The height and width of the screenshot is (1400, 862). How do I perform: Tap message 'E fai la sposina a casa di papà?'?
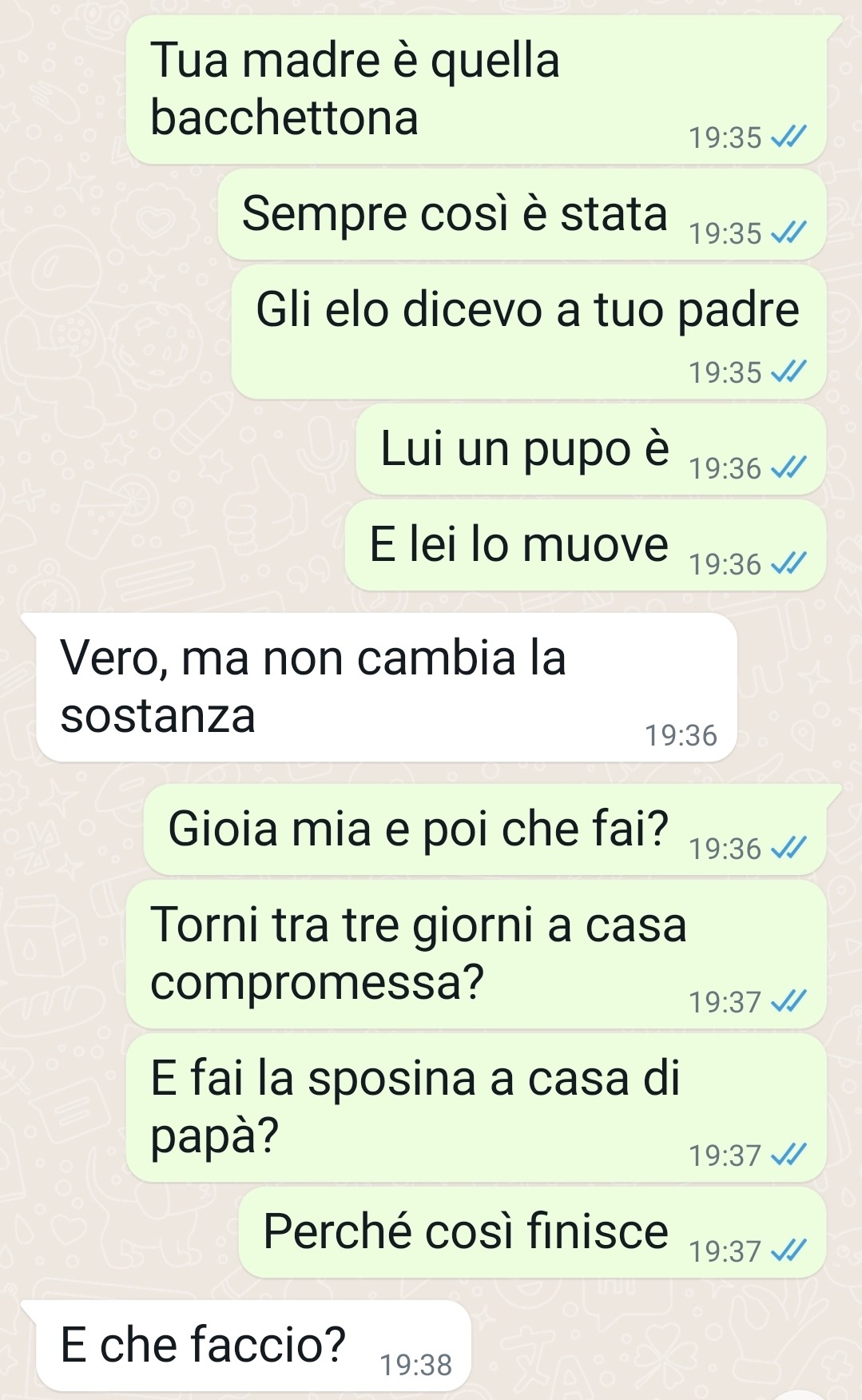pyautogui.click(x=476, y=1108)
